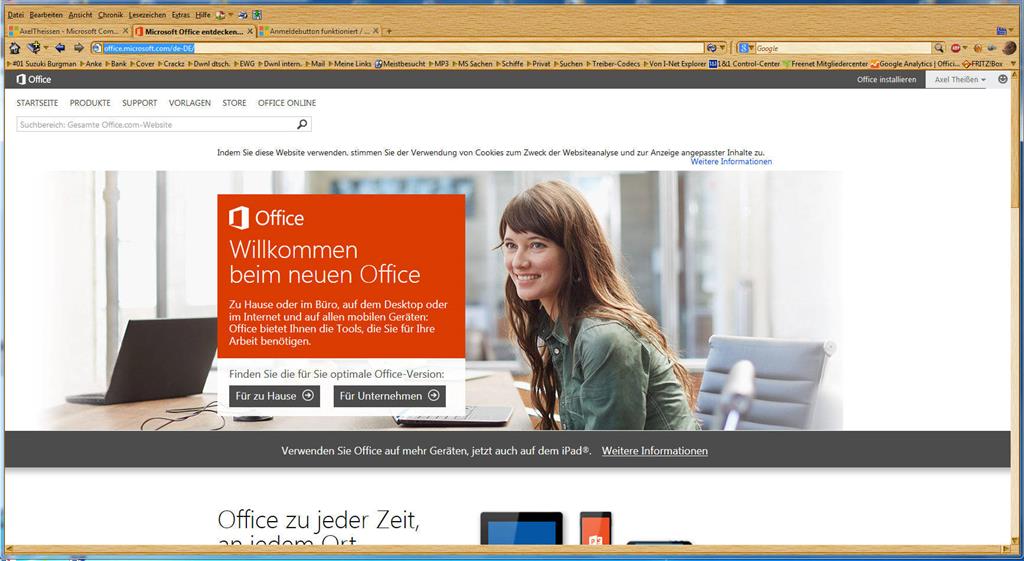Click the magnifier in Google search box
Image resolution: width=1024 pixels, height=561 pixels.
938,48
